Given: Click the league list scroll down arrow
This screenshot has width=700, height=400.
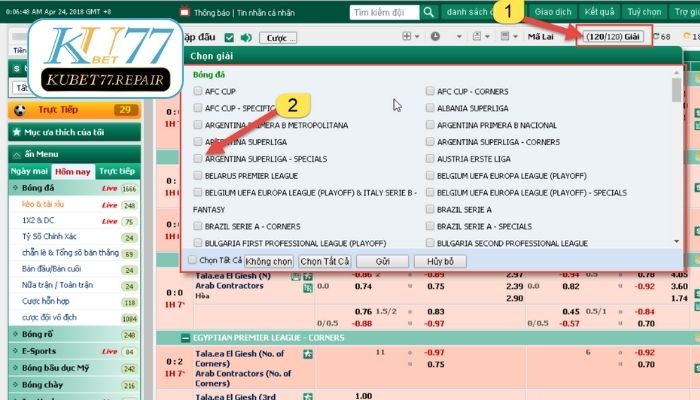Looking at the screenshot, I should [676, 242].
